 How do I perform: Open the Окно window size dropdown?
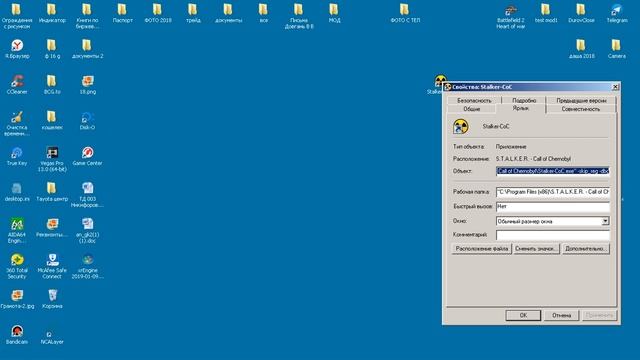point(605,221)
